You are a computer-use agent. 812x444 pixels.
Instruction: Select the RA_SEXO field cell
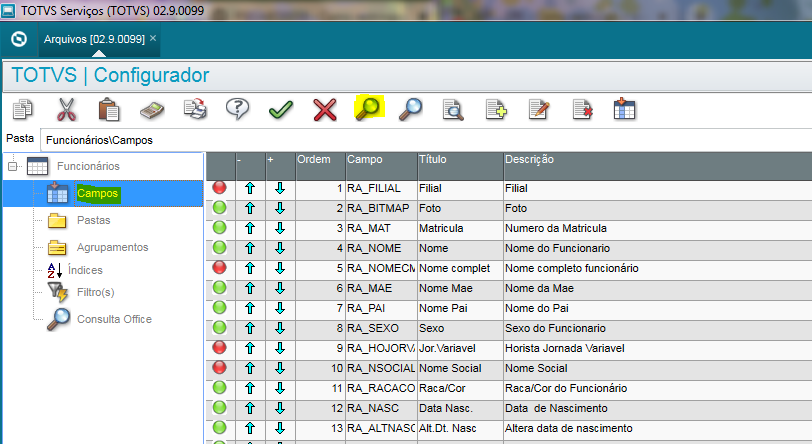point(381,328)
